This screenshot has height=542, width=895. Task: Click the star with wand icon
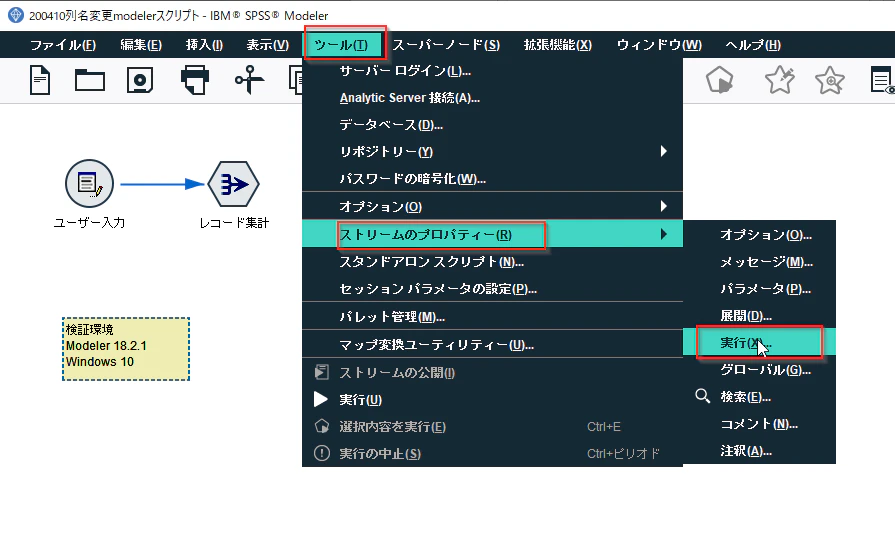(x=780, y=80)
